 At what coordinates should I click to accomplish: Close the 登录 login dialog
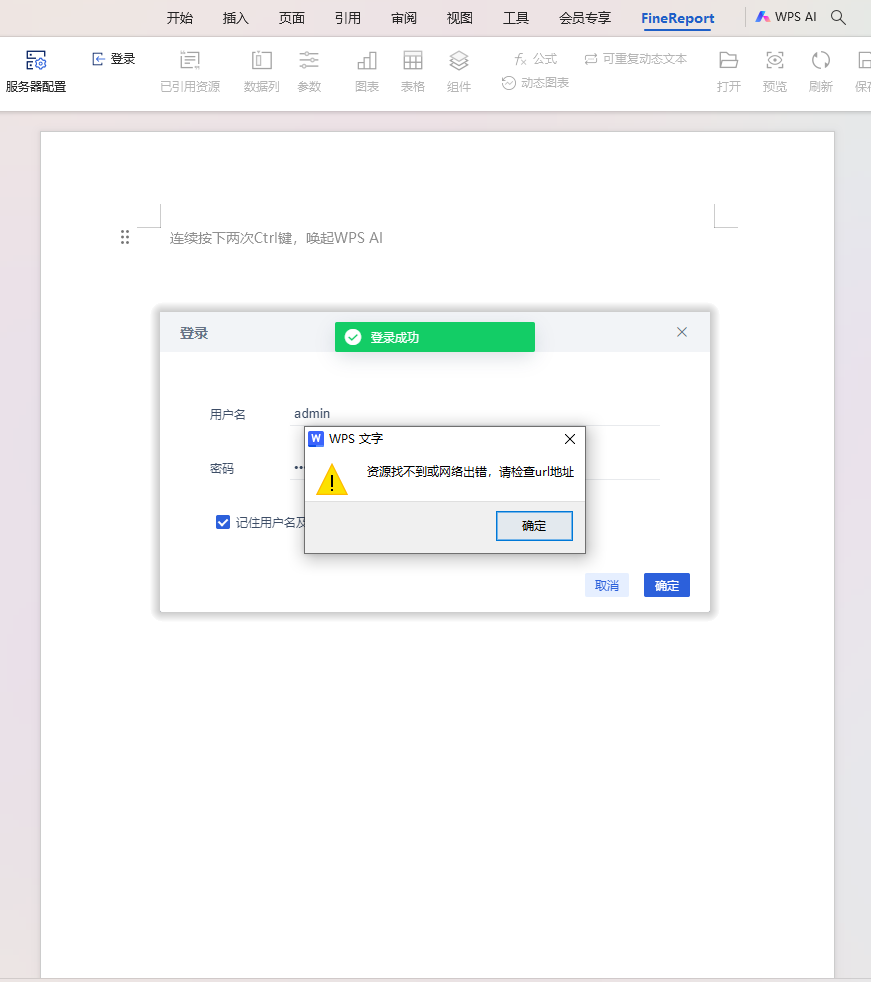point(682,332)
